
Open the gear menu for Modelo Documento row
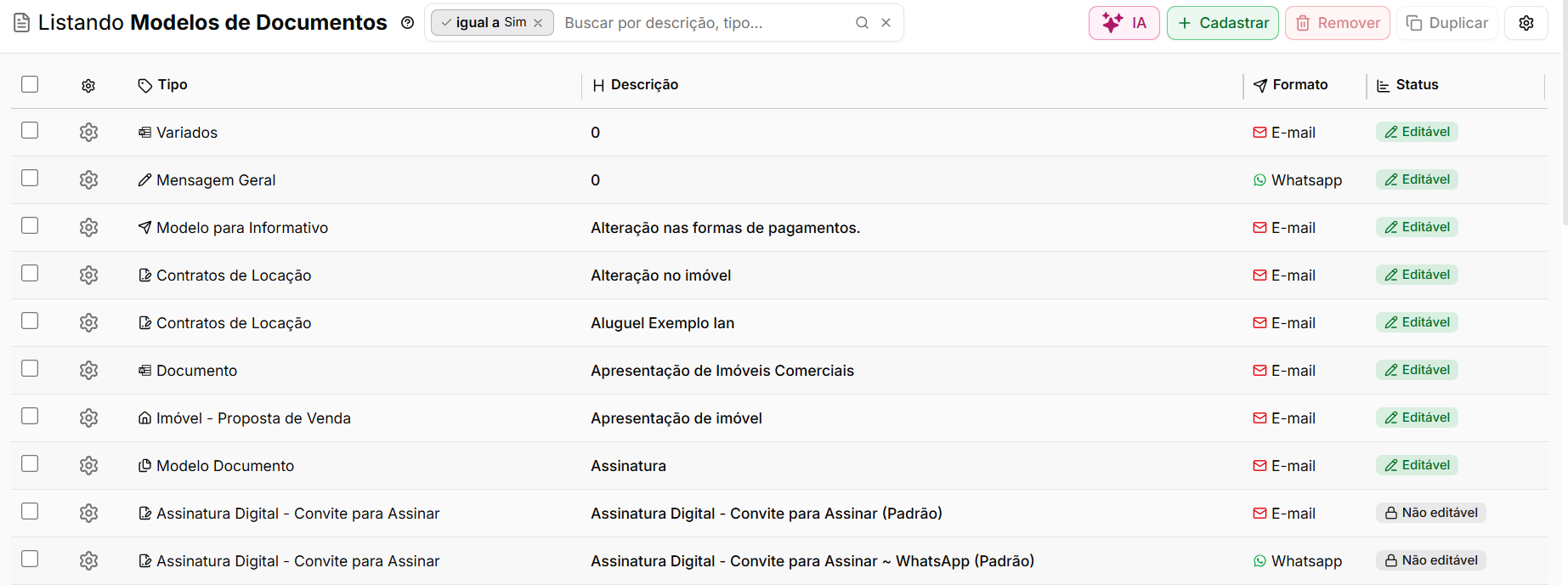pos(88,466)
